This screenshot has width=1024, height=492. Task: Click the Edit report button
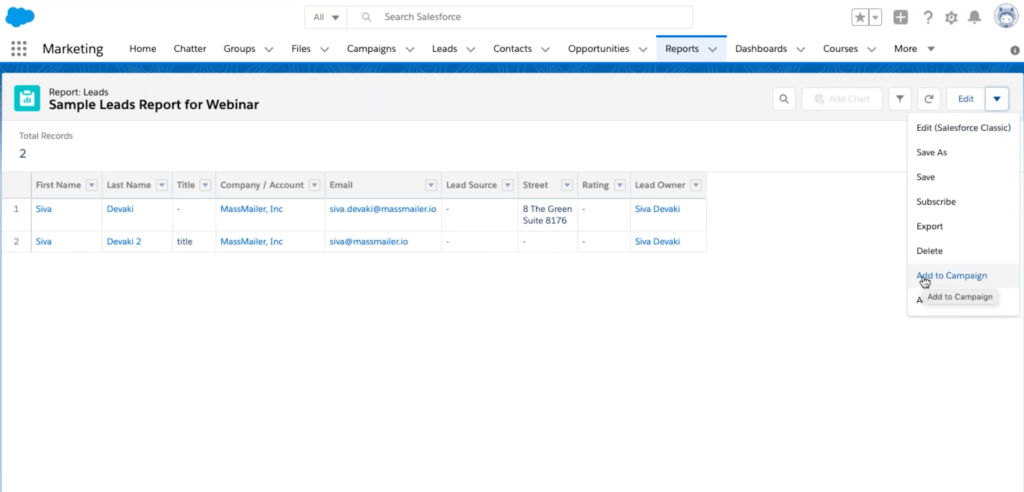(965, 99)
